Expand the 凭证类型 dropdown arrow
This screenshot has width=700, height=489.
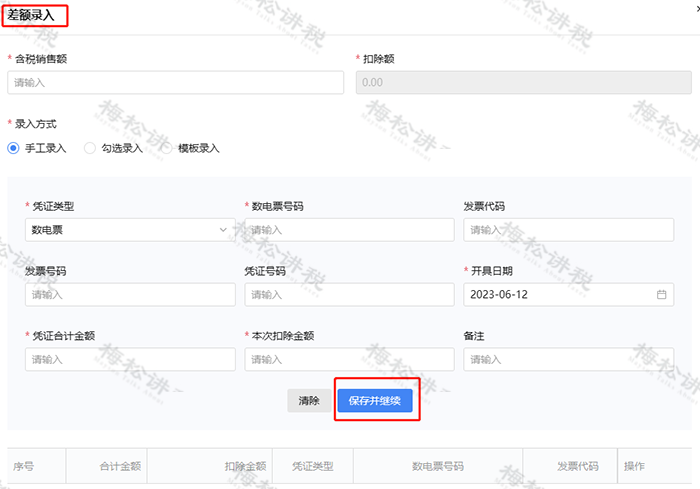click(223, 230)
